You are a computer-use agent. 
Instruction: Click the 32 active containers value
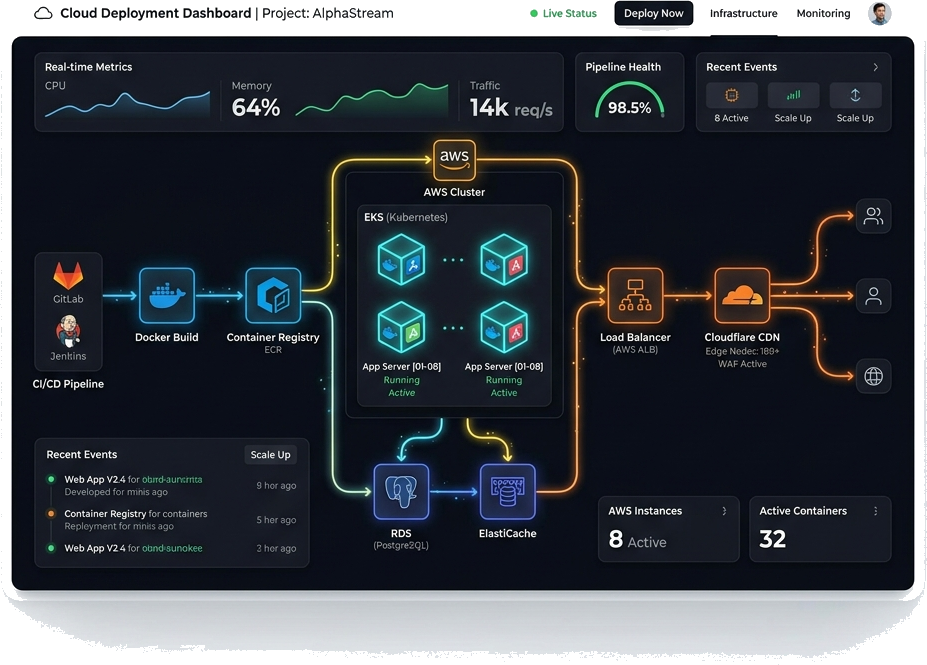[x=772, y=539]
